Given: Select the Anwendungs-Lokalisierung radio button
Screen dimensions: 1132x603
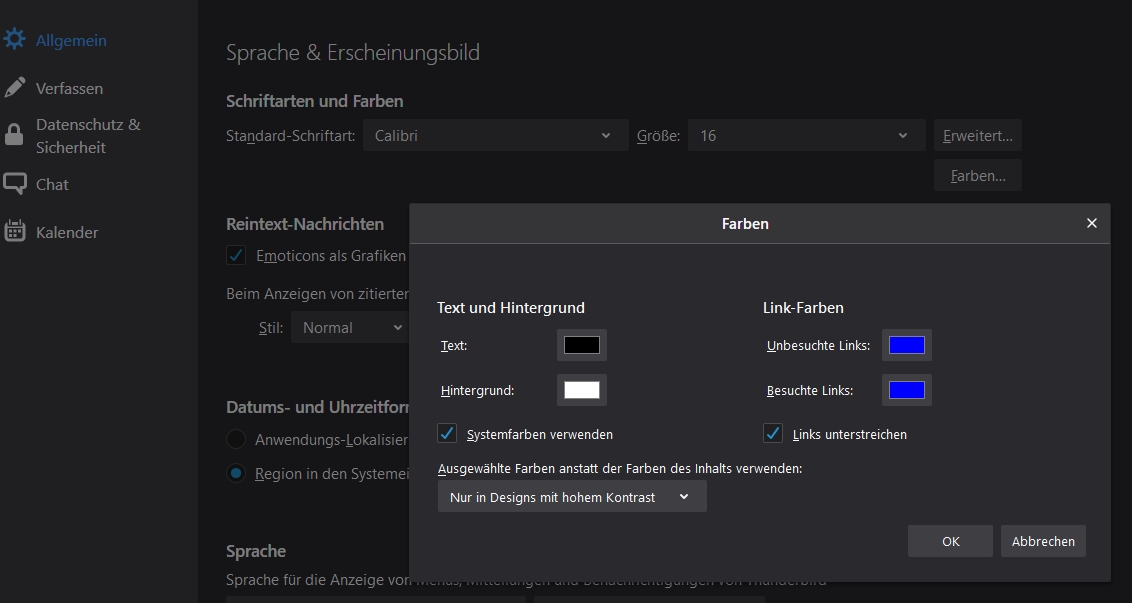Looking at the screenshot, I should coord(236,439).
